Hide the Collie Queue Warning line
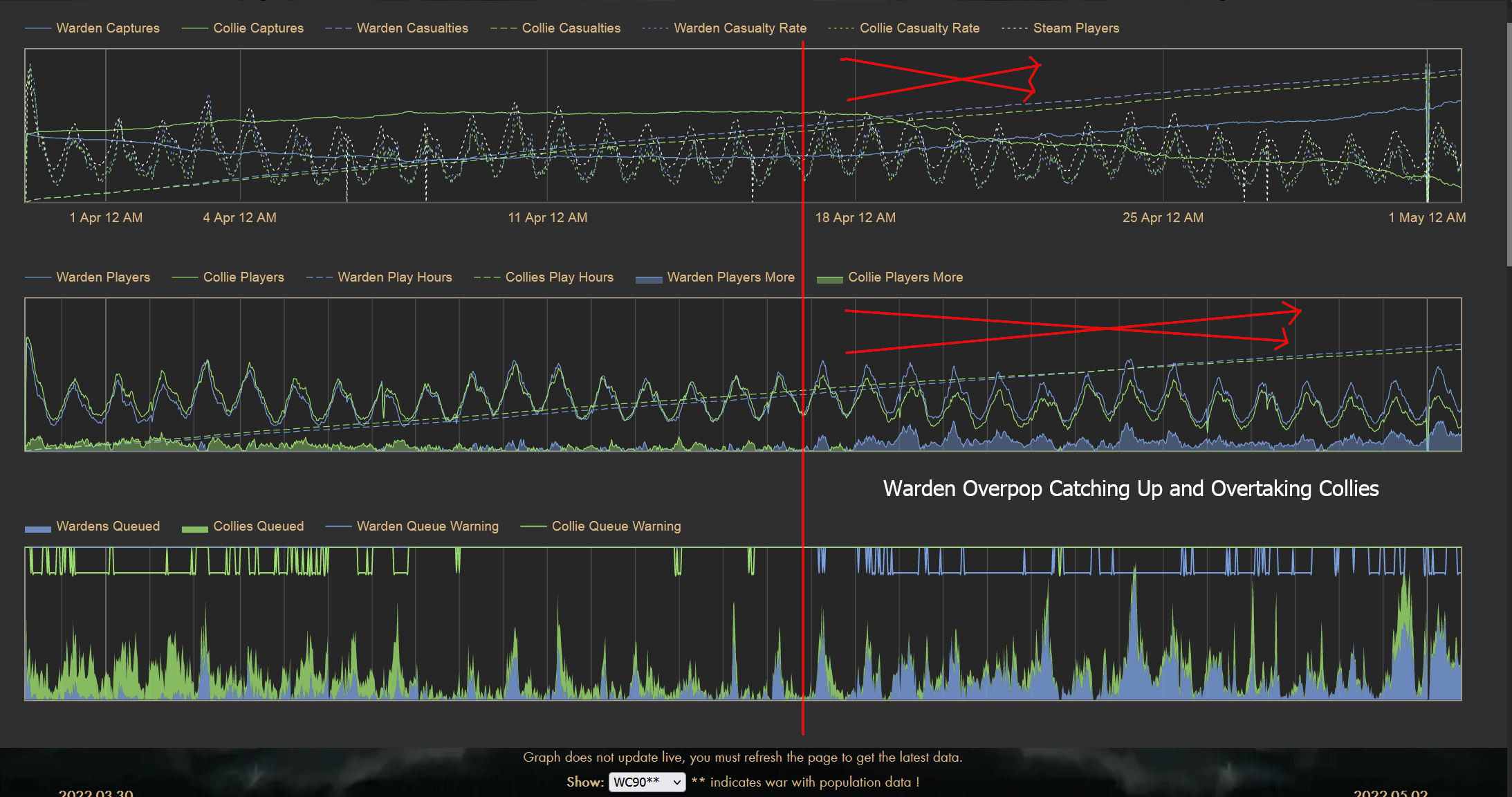This screenshot has height=797, width=1512. pos(616,526)
